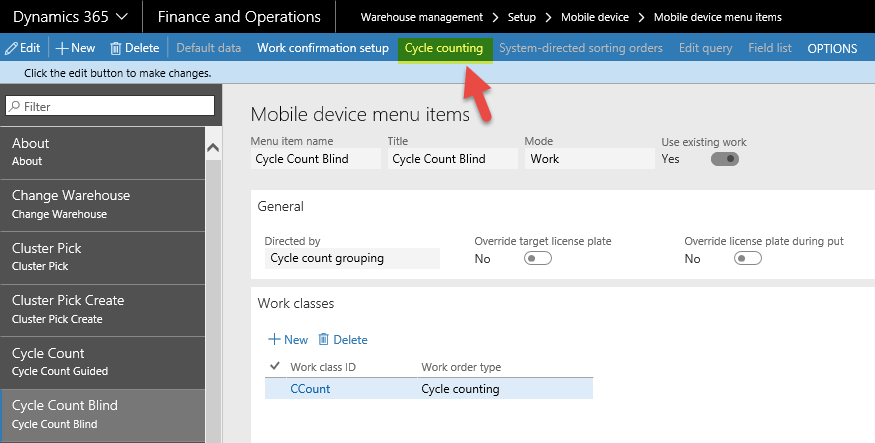Image resolution: width=875 pixels, height=443 pixels.
Task: Turn on Override license plate during put
Action: [748, 258]
